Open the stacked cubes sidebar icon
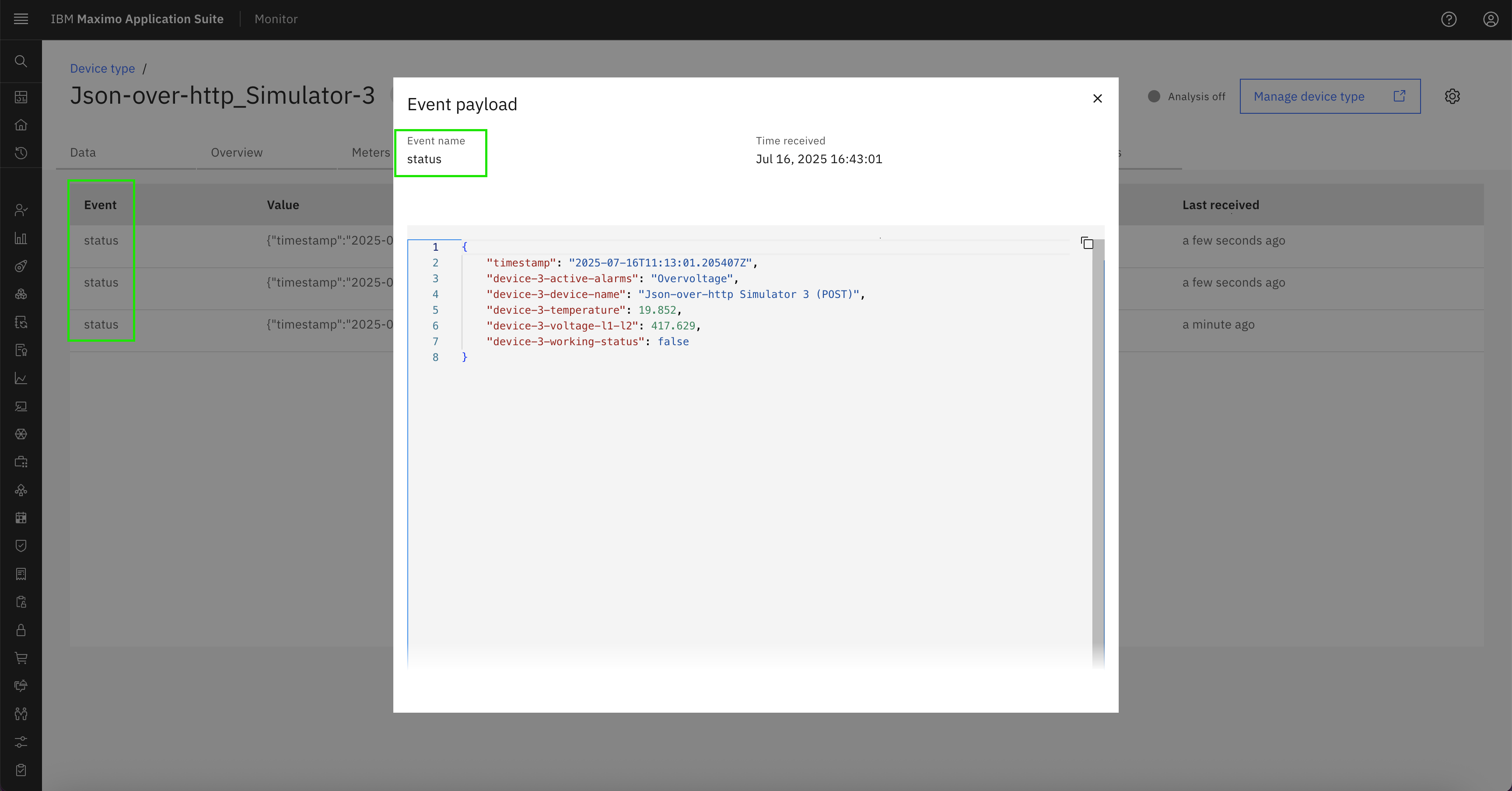 click(21, 294)
